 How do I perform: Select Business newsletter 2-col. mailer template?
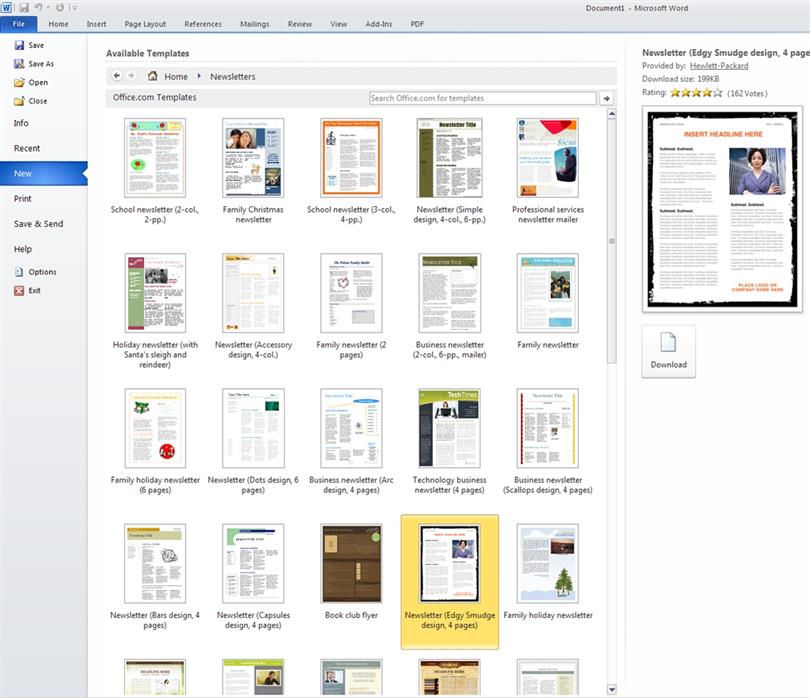coord(449,306)
